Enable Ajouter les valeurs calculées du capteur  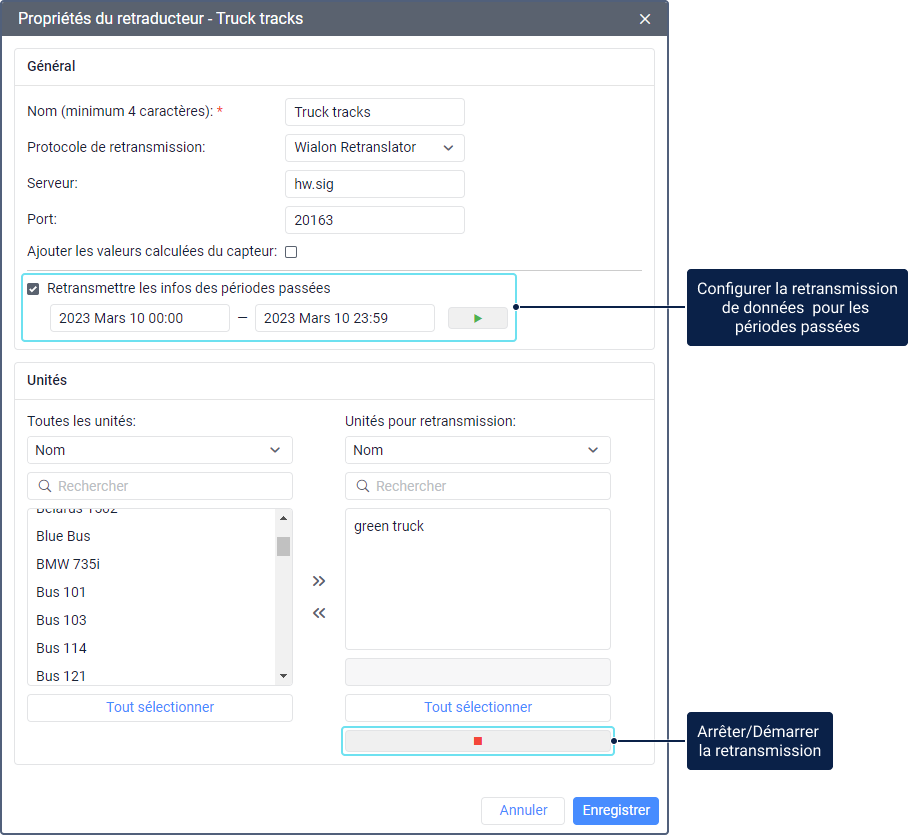(x=291, y=252)
